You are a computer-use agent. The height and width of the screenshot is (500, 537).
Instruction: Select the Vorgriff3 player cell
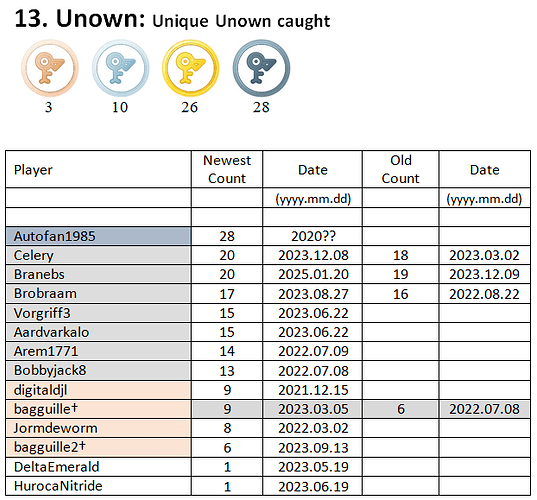pos(99,313)
